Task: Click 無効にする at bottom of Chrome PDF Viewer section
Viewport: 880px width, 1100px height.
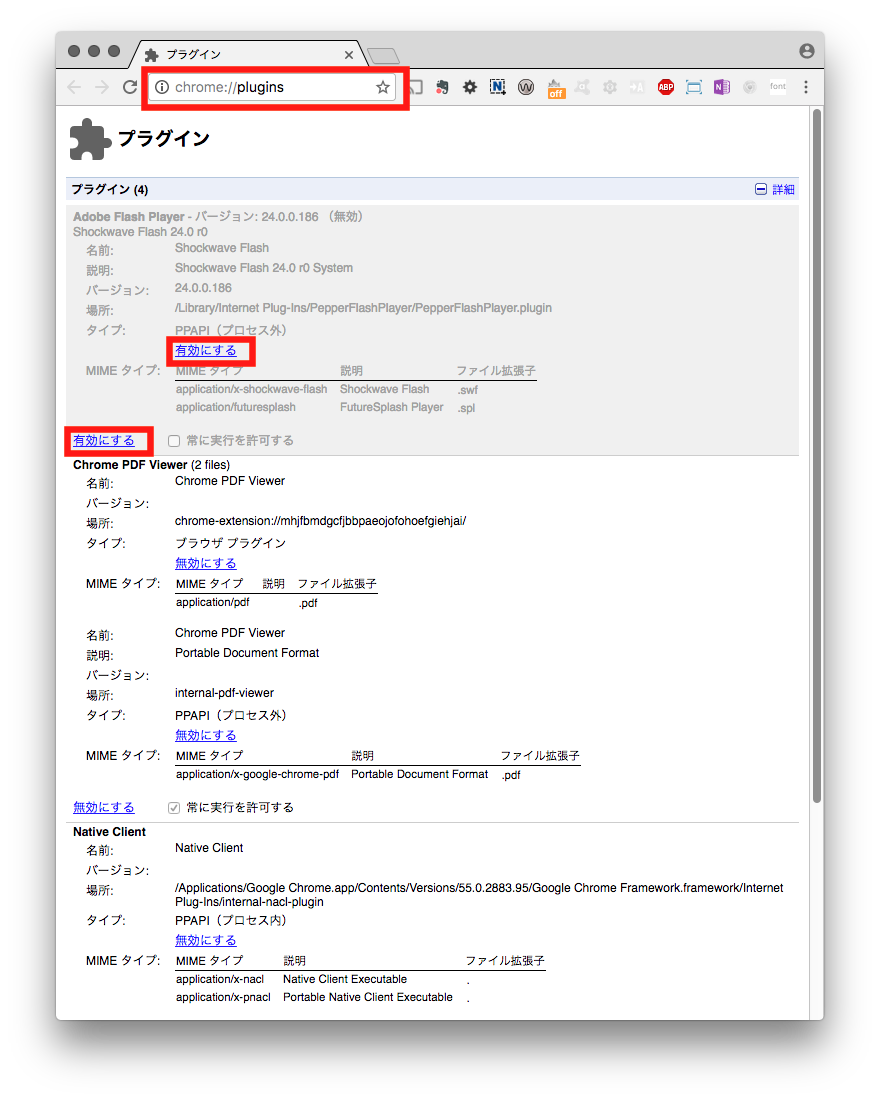Action: [x=104, y=807]
